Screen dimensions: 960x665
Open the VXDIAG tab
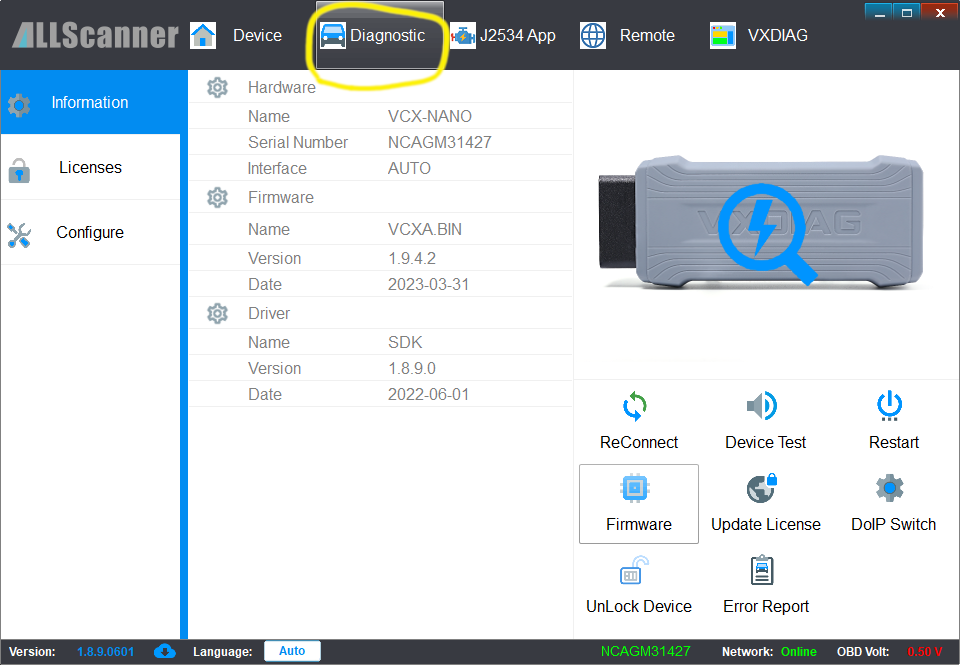coord(758,36)
